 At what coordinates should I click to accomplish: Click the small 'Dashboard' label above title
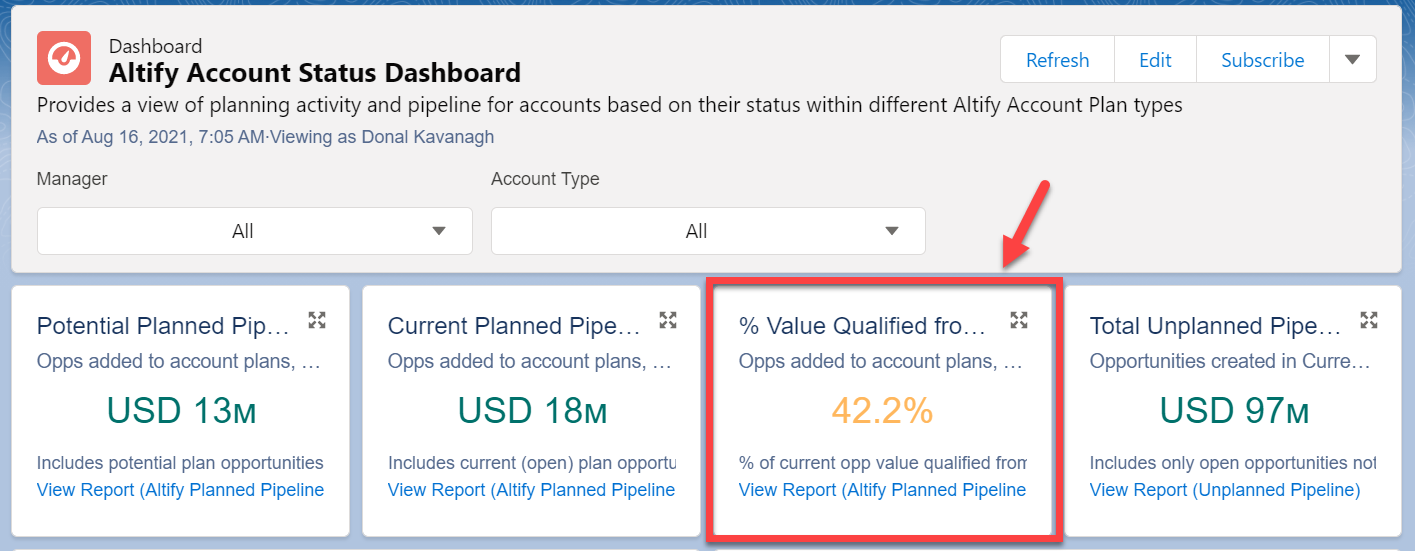tap(155, 46)
